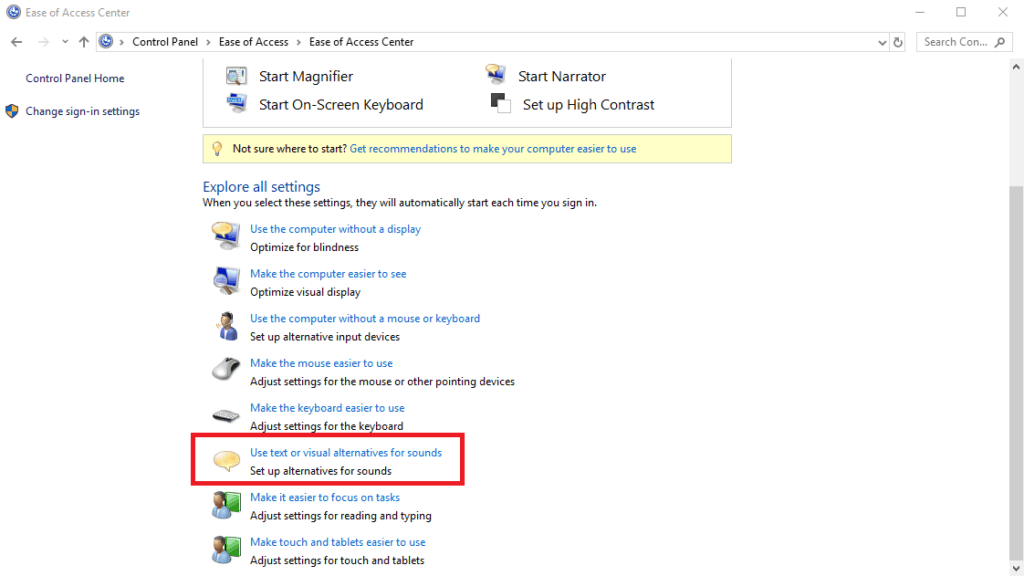Open Control Panel Home
Screen dimensions: 1024x576
(x=75, y=78)
